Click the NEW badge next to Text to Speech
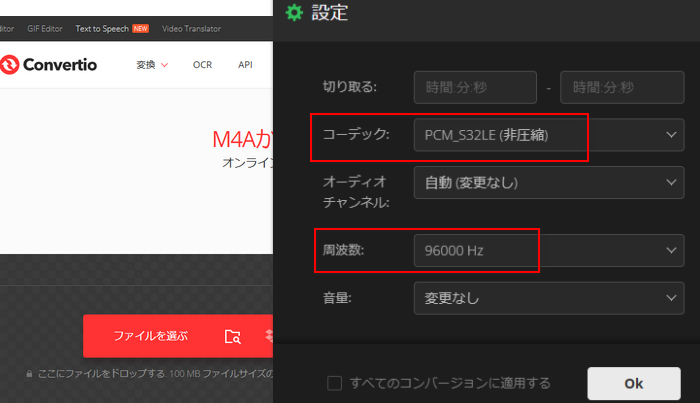Image resolution: width=700 pixels, height=403 pixels. point(141,29)
